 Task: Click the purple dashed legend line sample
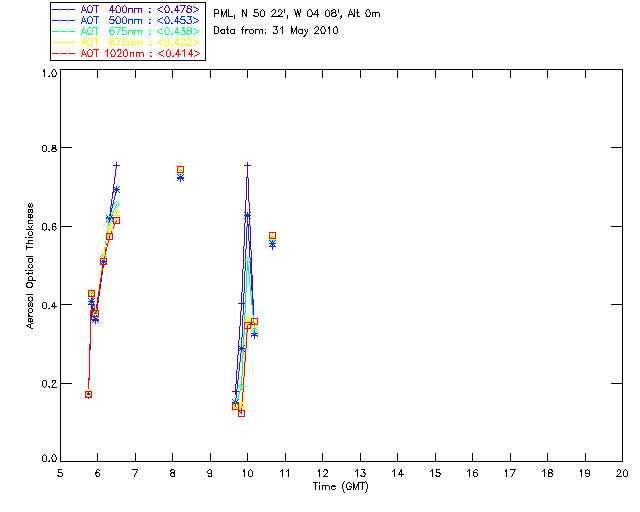point(64,9)
